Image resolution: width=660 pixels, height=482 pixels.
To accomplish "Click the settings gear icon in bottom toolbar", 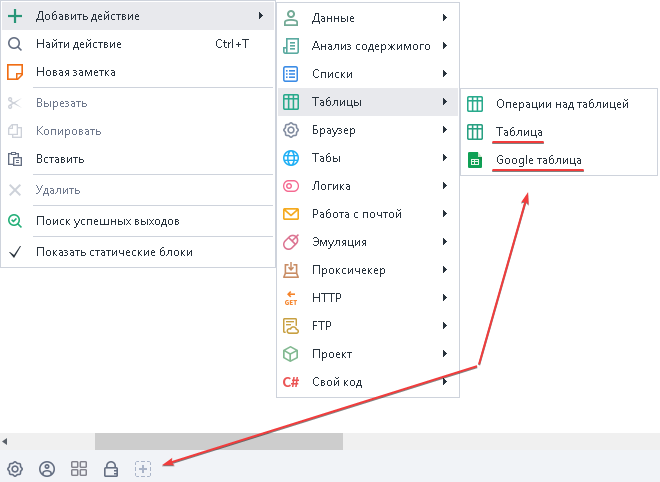I will click(x=15, y=468).
